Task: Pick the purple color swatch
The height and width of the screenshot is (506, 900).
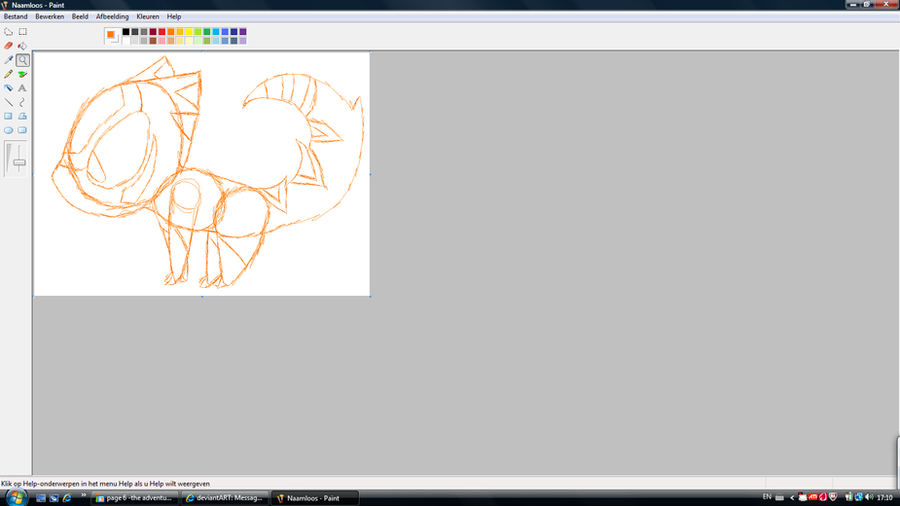Action: (x=243, y=32)
